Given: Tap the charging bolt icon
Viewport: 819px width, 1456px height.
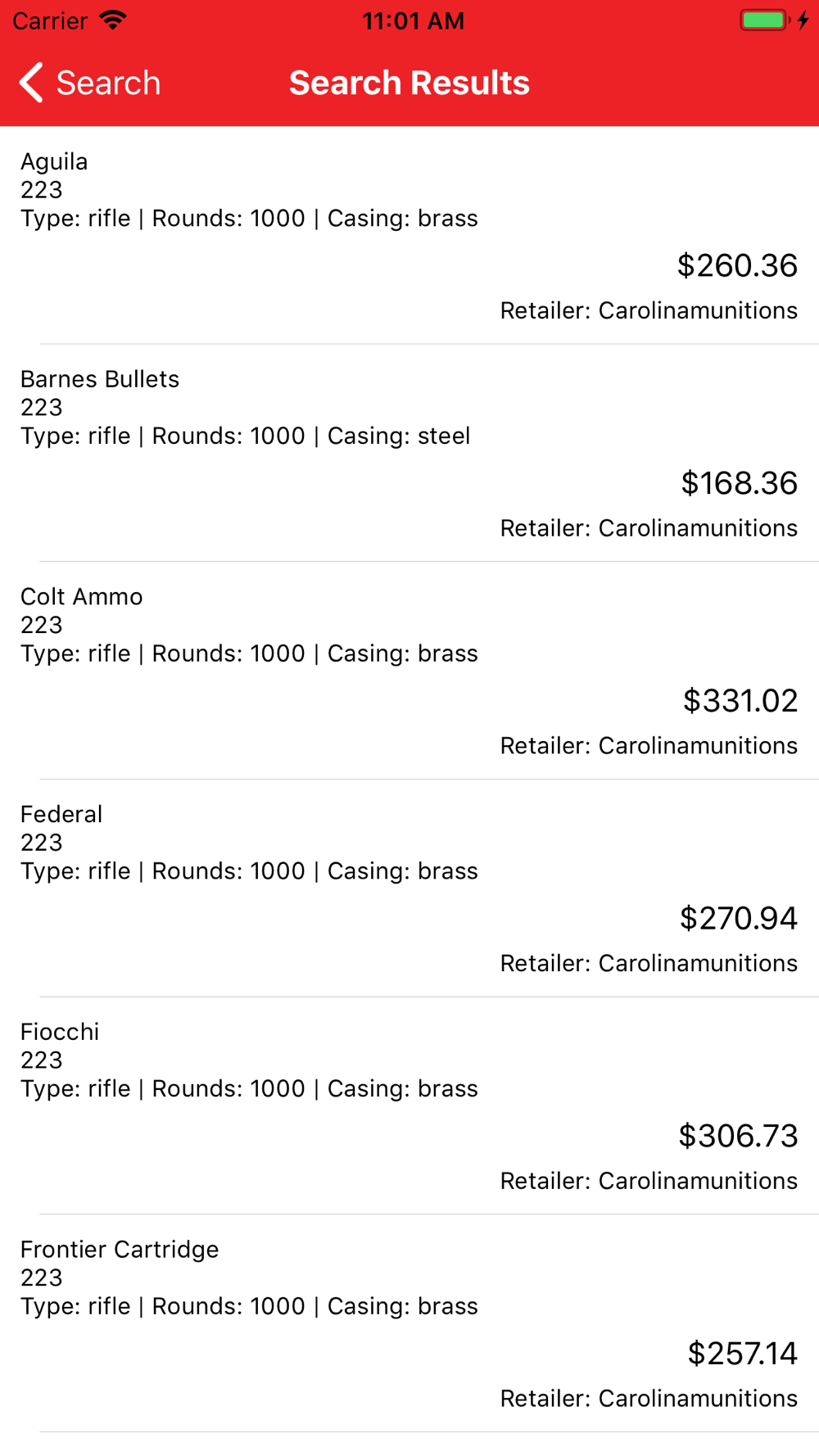Looking at the screenshot, I should click(803, 20).
